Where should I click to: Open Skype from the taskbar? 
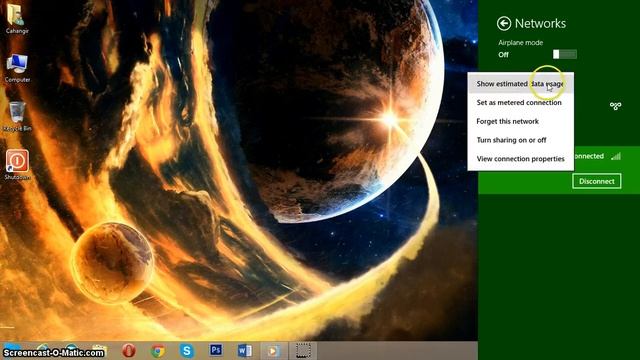click(x=187, y=351)
